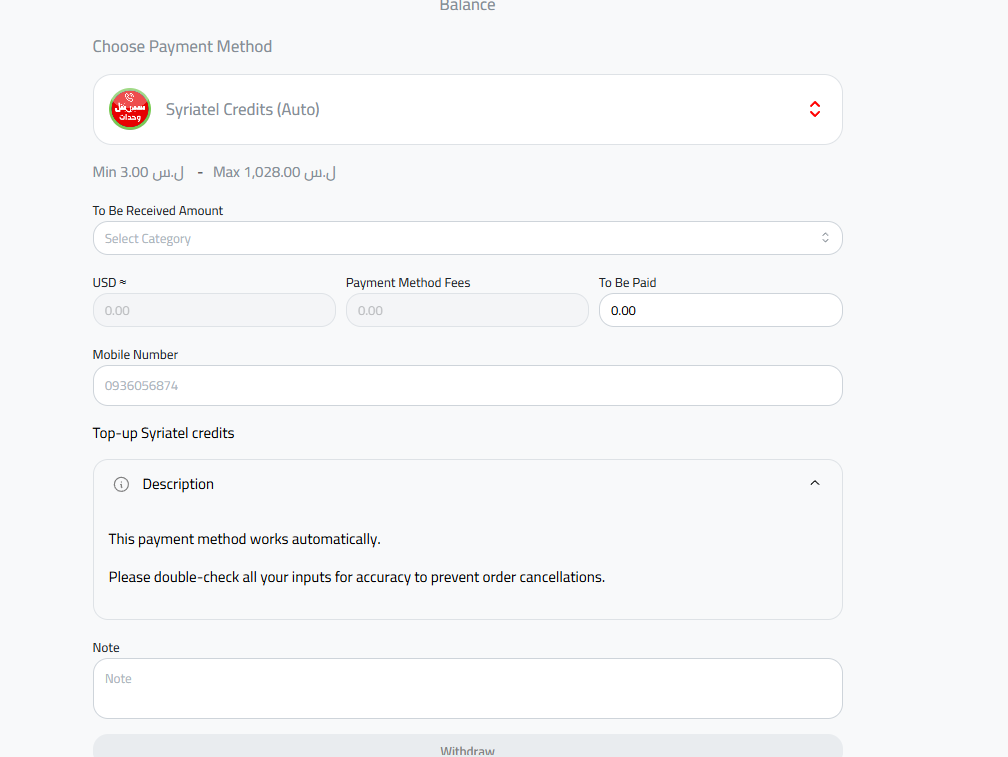Click the disabled USD amount field
The height and width of the screenshot is (757, 1008).
pyautogui.click(x=214, y=310)
